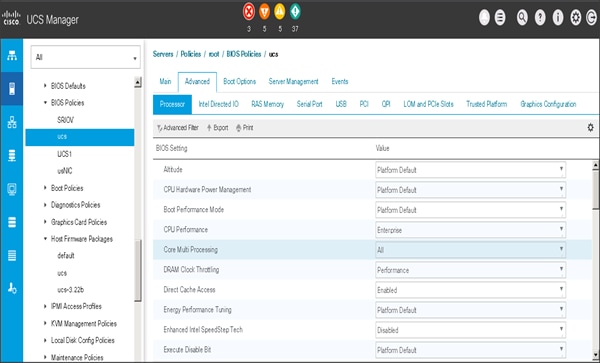This screenshot has height=363, width=600.
Task: Open the VM sidebar icon
Action: tap(12, 189)
